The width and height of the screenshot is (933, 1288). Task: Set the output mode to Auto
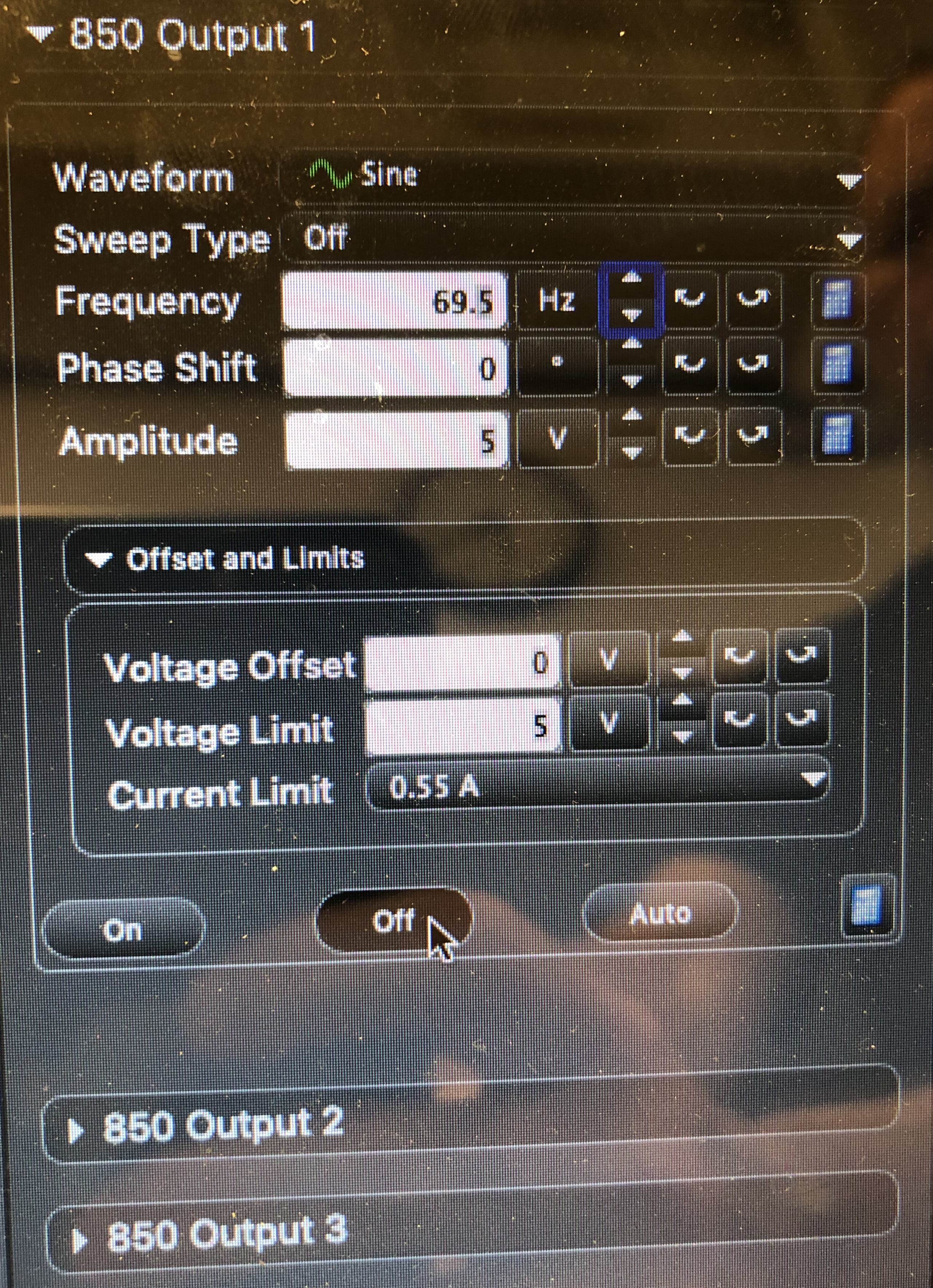661,913
